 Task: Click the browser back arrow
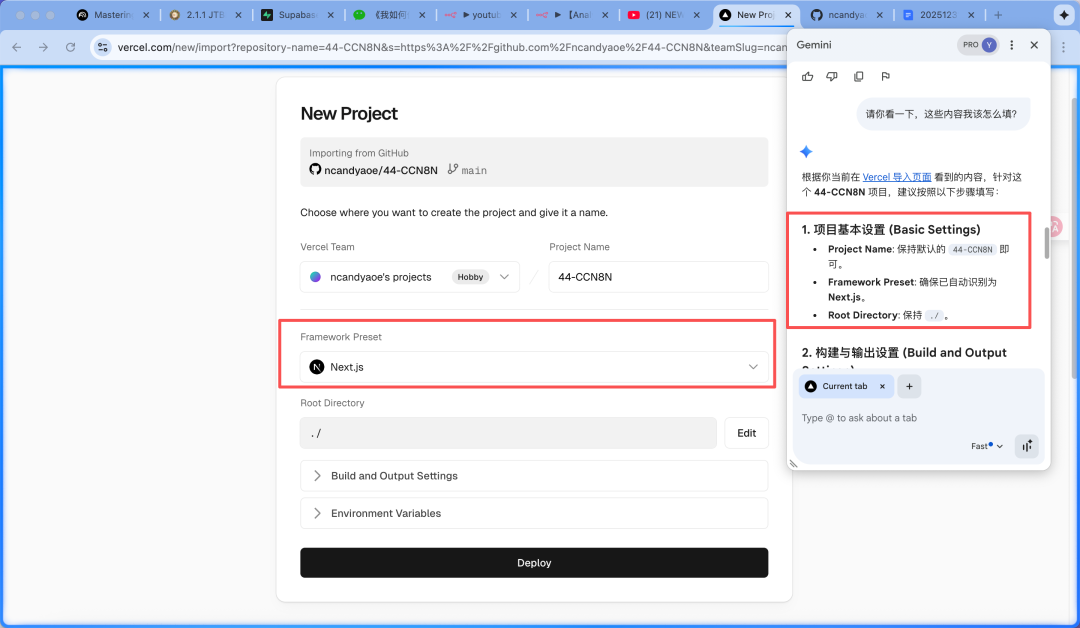(x=17, y=47)
